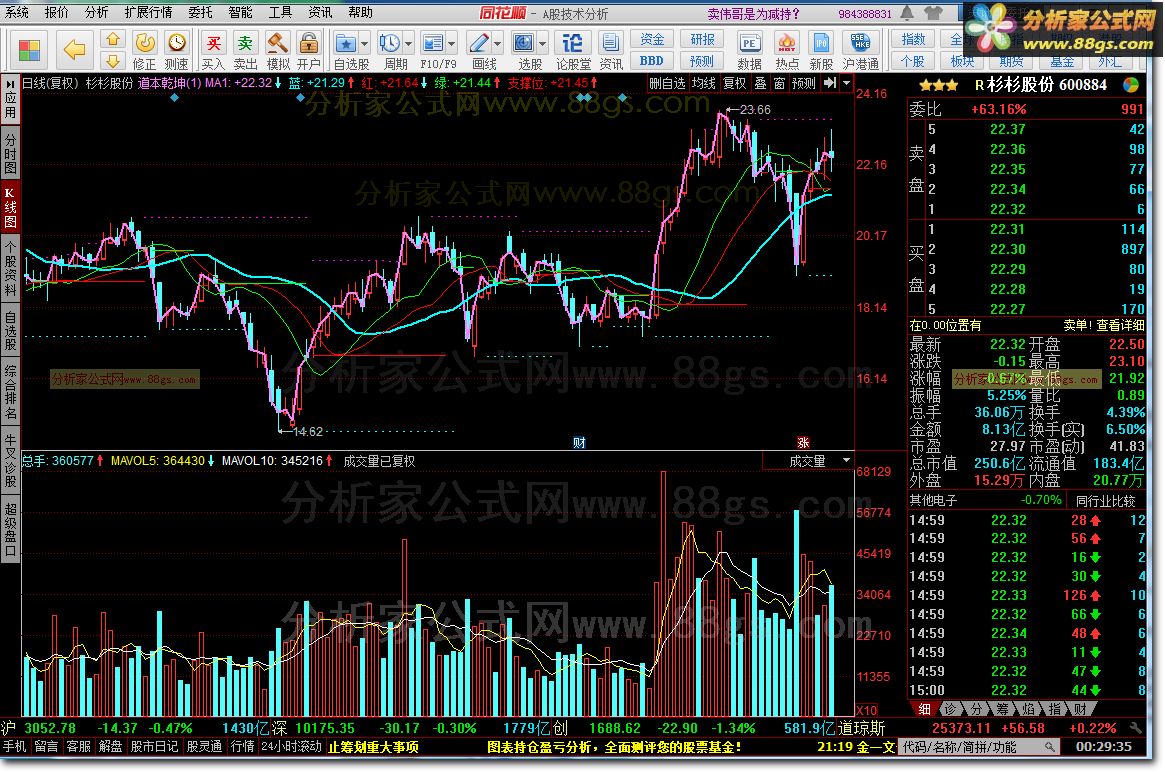Viewport: 1165px width, 772px height.
Task: Select the 诊 tab below trade list
Action: [x=950, y=709]
